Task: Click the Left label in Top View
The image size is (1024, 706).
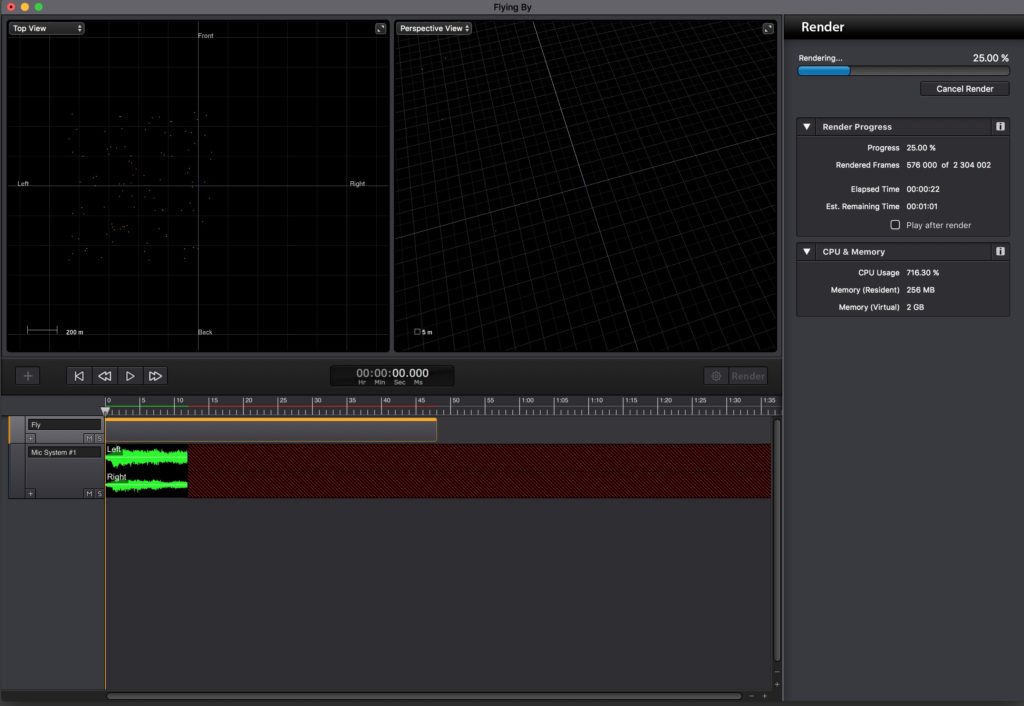Action: click(x=23, y=184)
